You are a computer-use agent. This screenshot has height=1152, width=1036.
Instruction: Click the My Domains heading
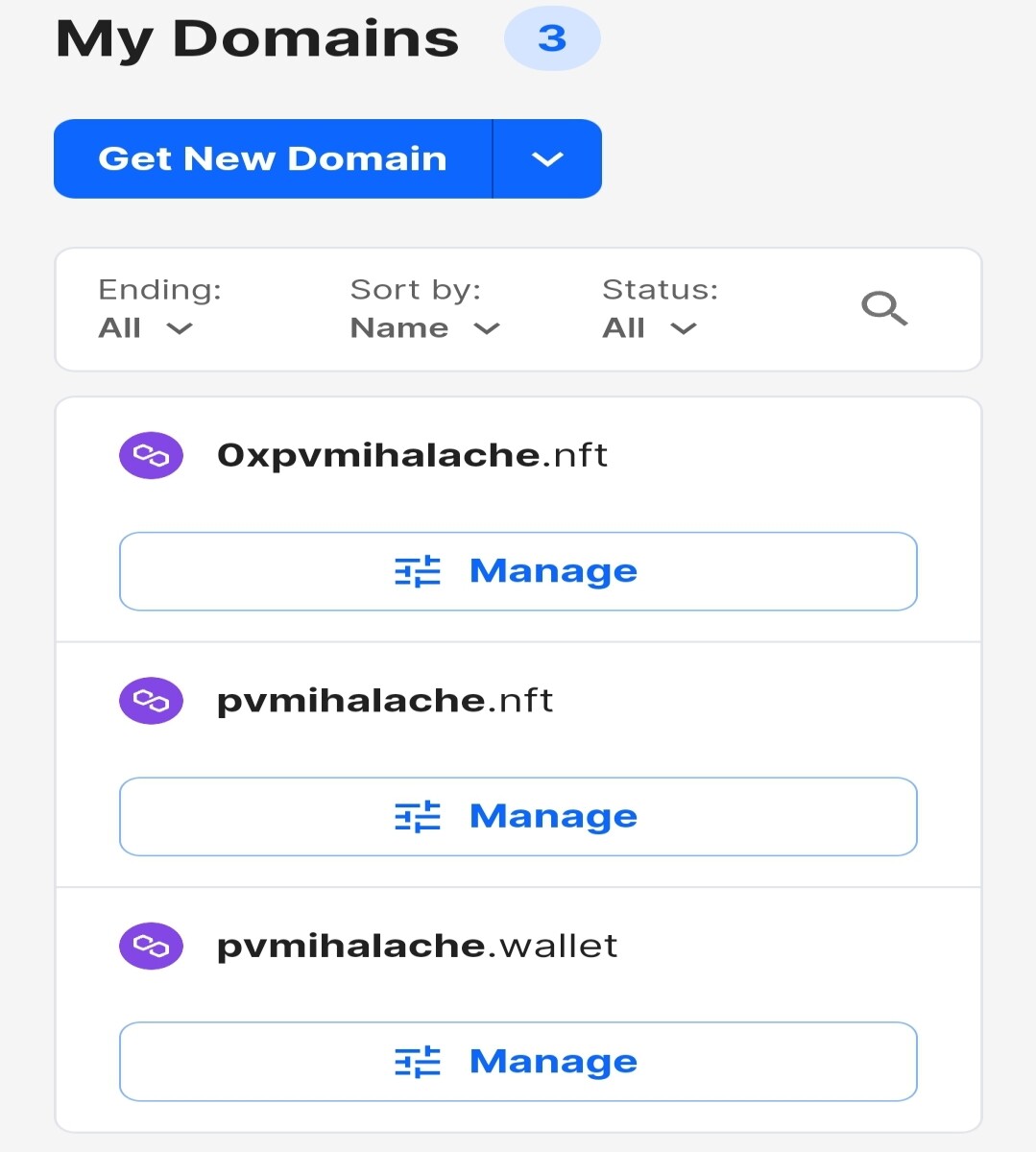pyautogui.click(x=257, y=39)
